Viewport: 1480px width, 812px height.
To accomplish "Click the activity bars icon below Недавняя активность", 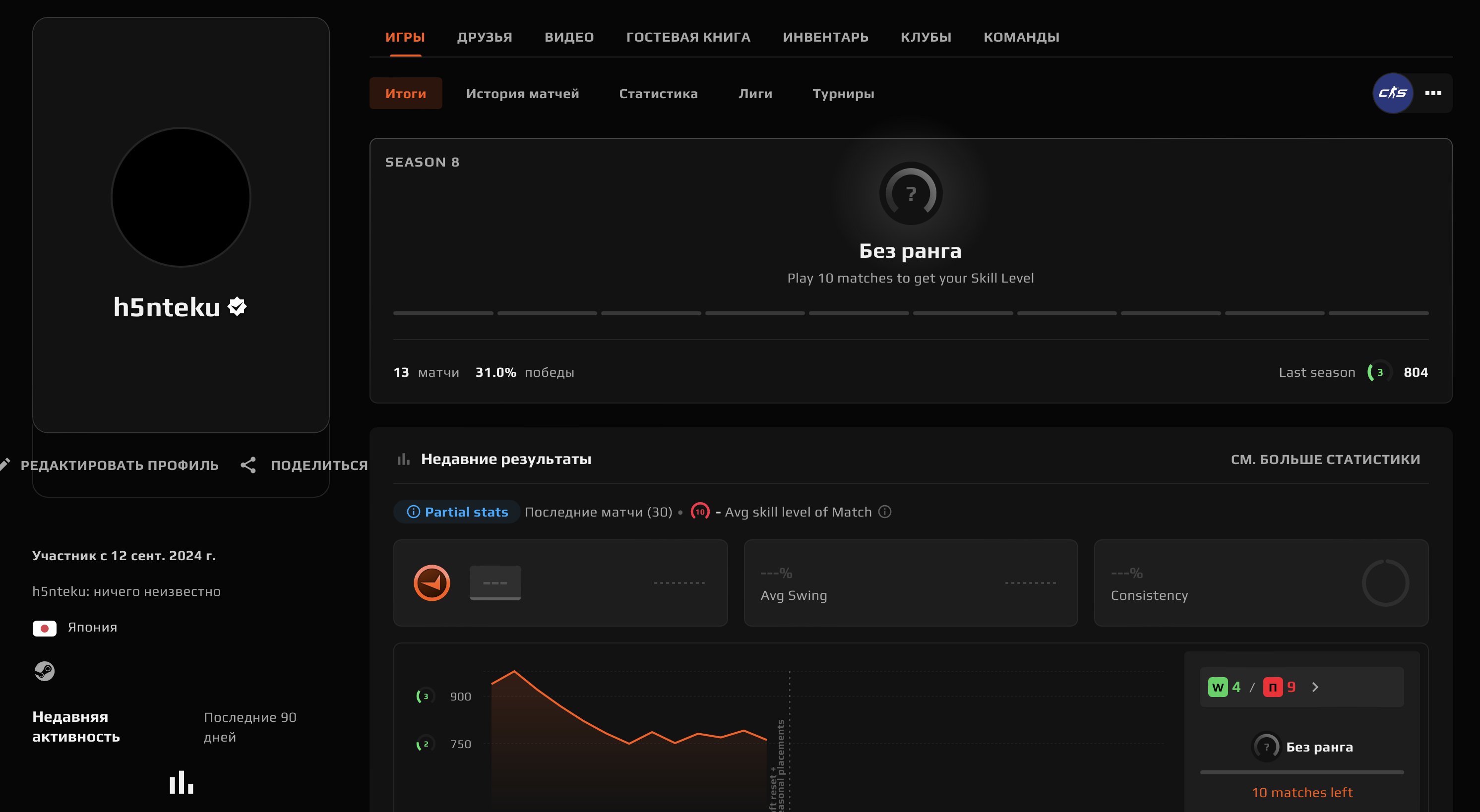I will click(181, 783).
